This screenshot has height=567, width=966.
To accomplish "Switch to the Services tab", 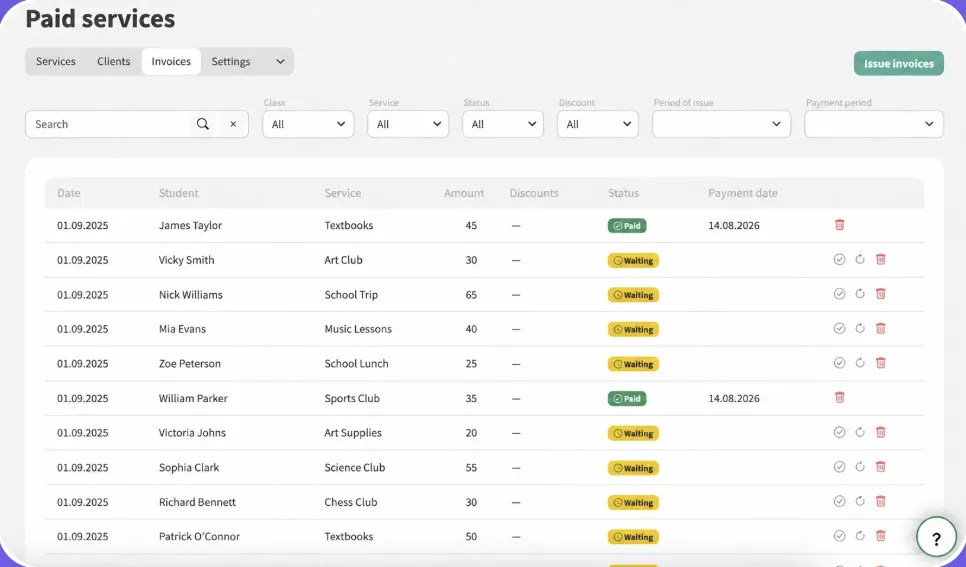I will click(x=55, y=62).
